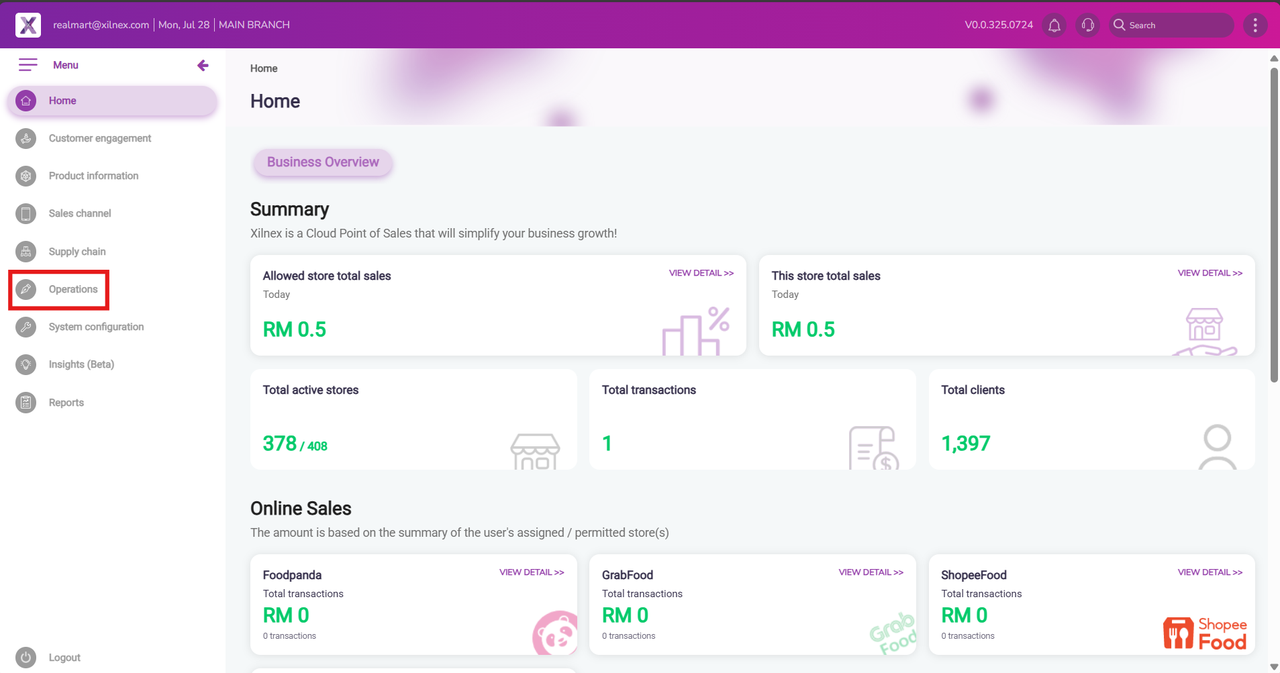Expand System configuration in sidebar
Screen dimensions: 1280x673
pos(96,327)
